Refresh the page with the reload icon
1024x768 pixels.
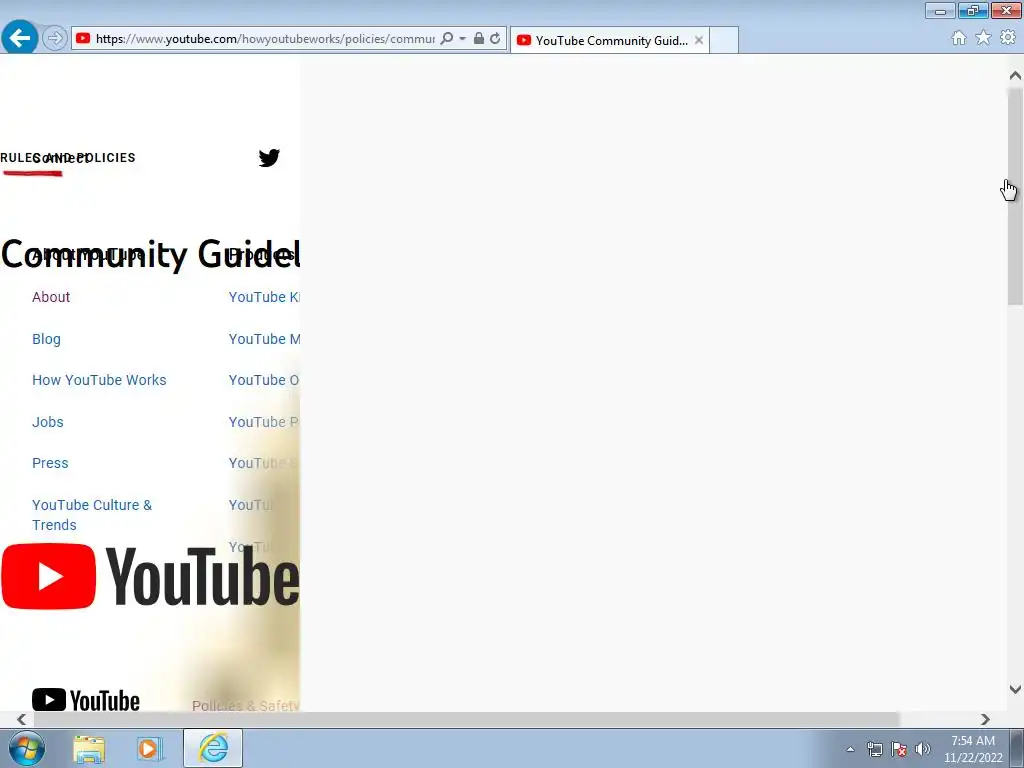coord(496,39)
